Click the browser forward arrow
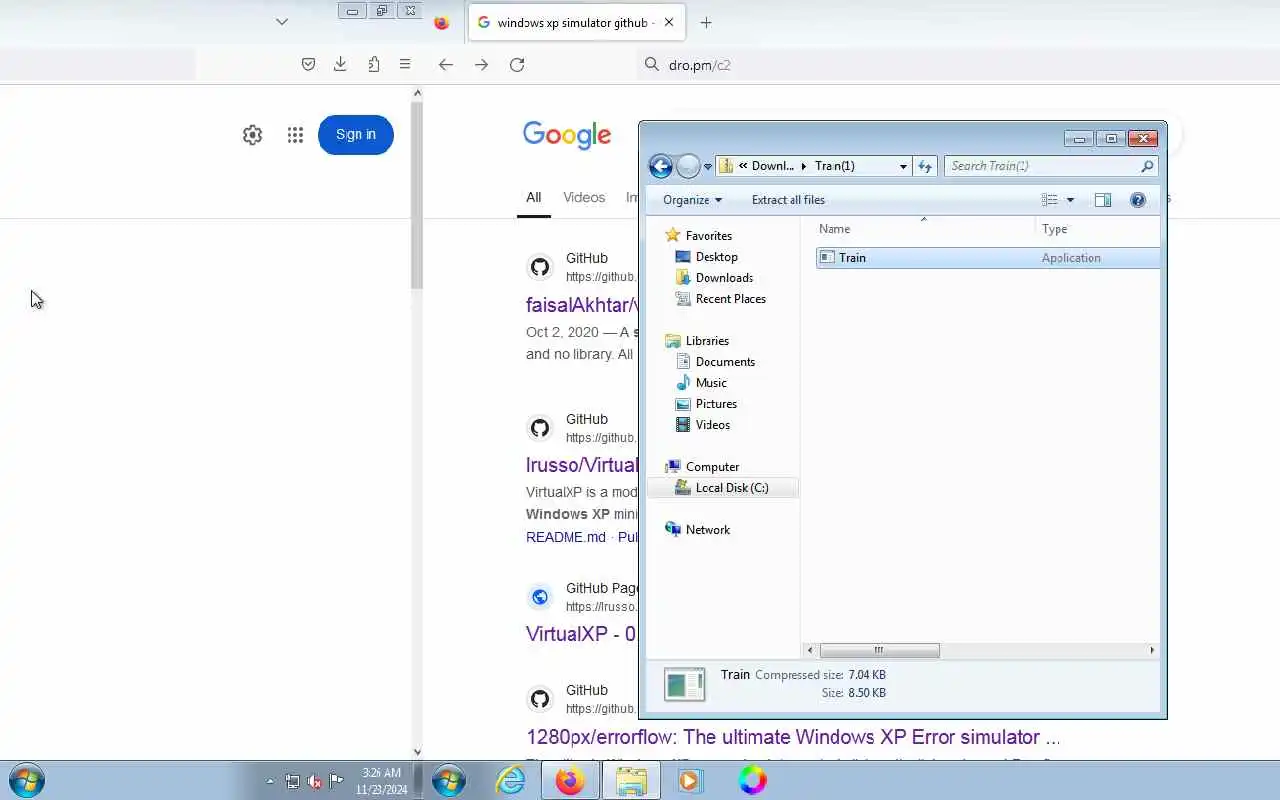This screenshot has height=800, width=1280. click(481, 64)
